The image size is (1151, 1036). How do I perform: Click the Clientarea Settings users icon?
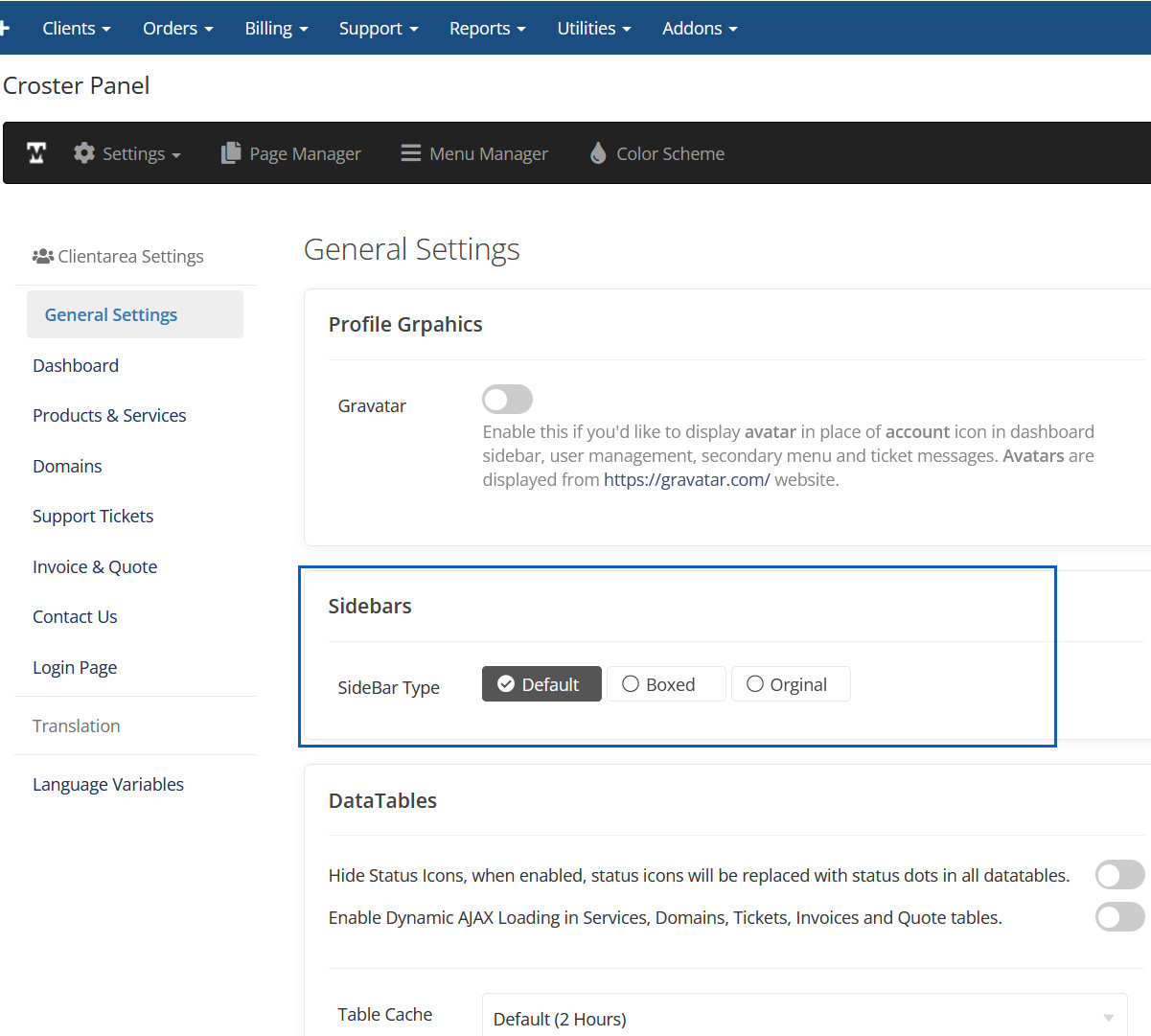[x=43, y=257]
